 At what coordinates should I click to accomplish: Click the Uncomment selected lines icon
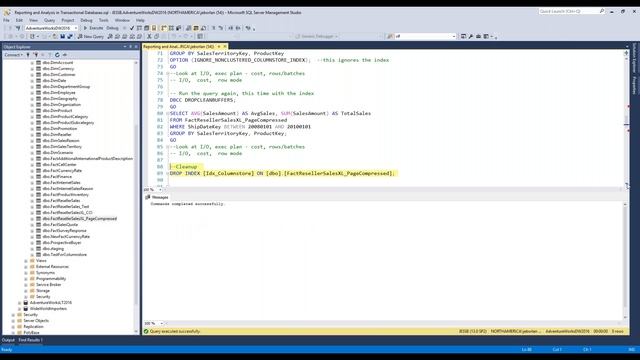pos(221,28)
